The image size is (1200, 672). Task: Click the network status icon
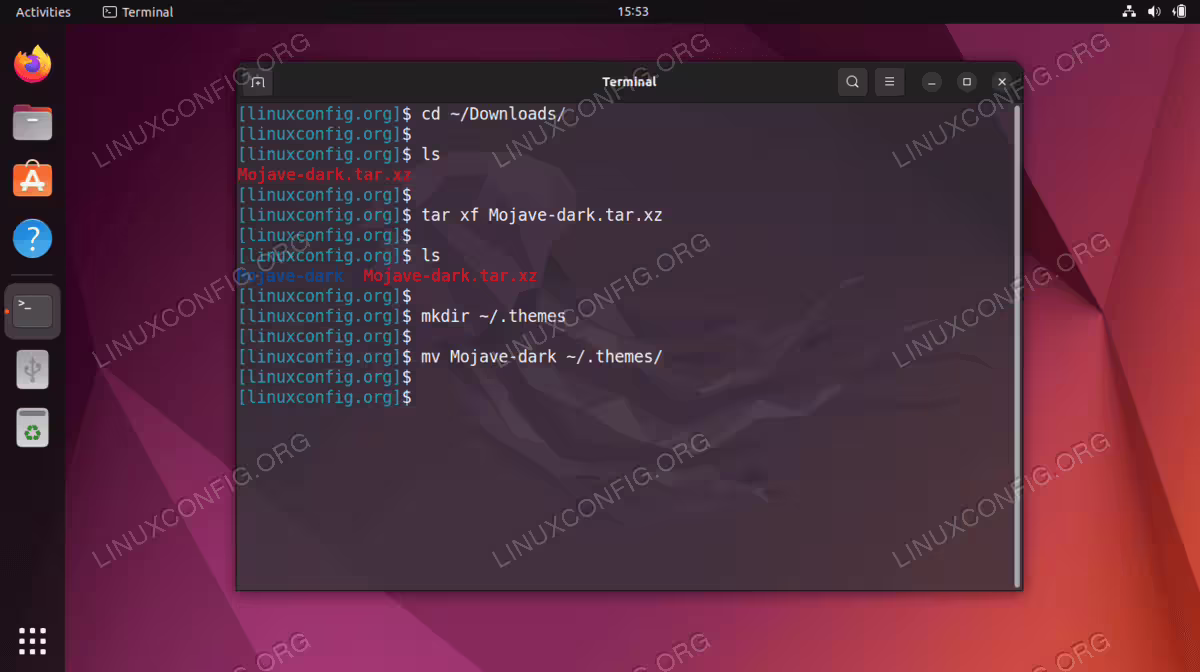[1129, 12]
